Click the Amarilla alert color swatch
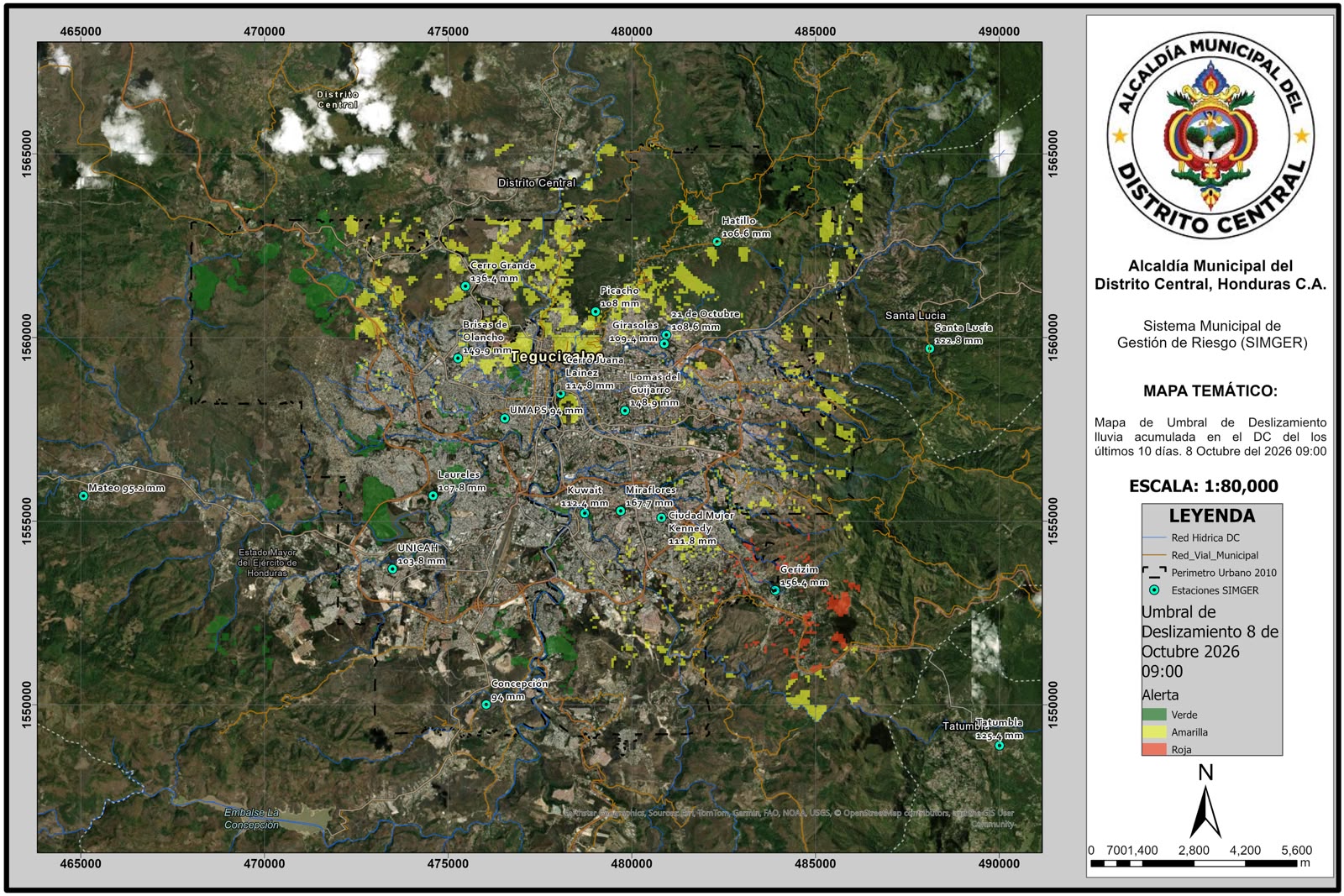1344x896 pixels. click(x=1154, y=732)
